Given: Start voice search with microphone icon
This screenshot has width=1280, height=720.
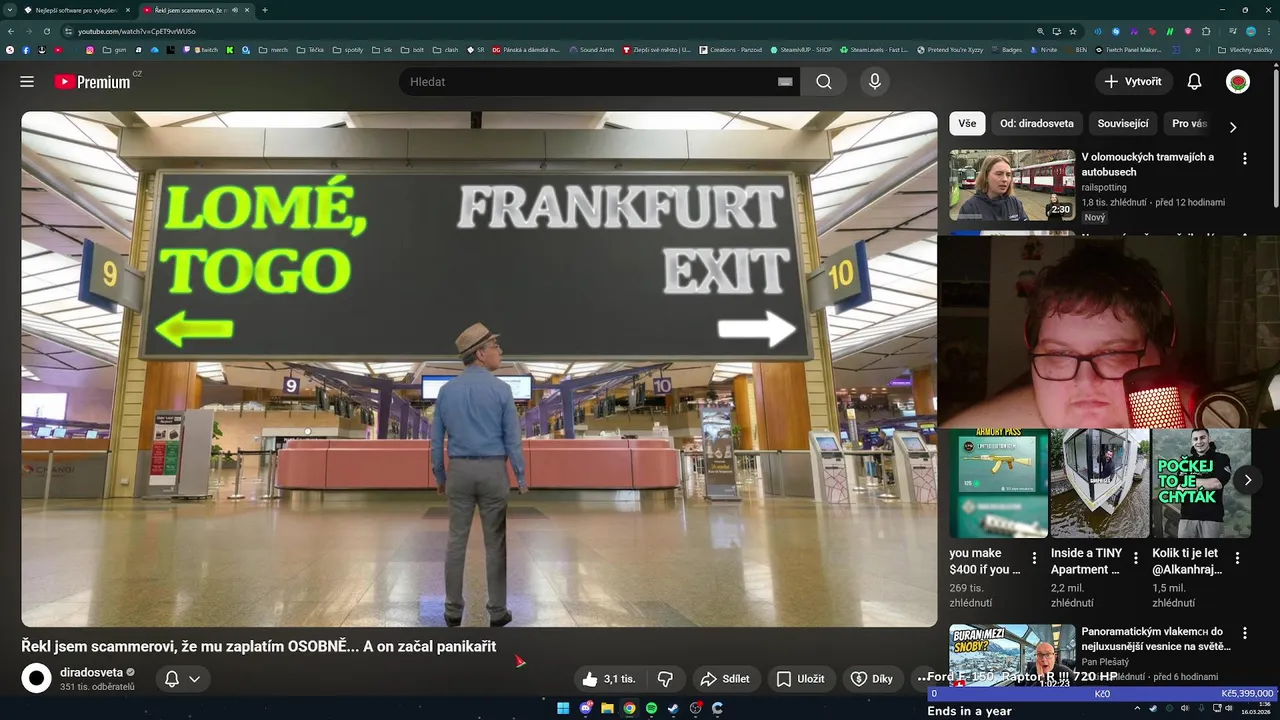Looking at the screenshot, I should point(875,82).
